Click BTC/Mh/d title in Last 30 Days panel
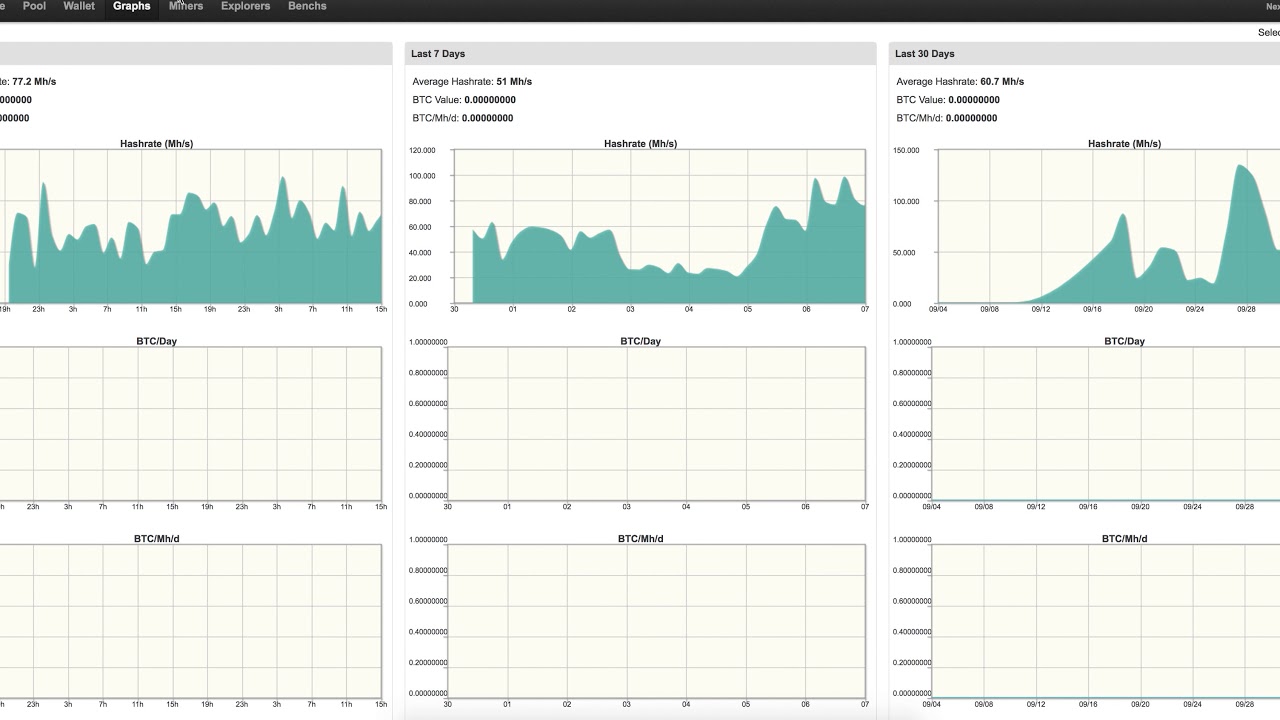Screen dimensions: 1280x720 click(x=1124, y=539)
